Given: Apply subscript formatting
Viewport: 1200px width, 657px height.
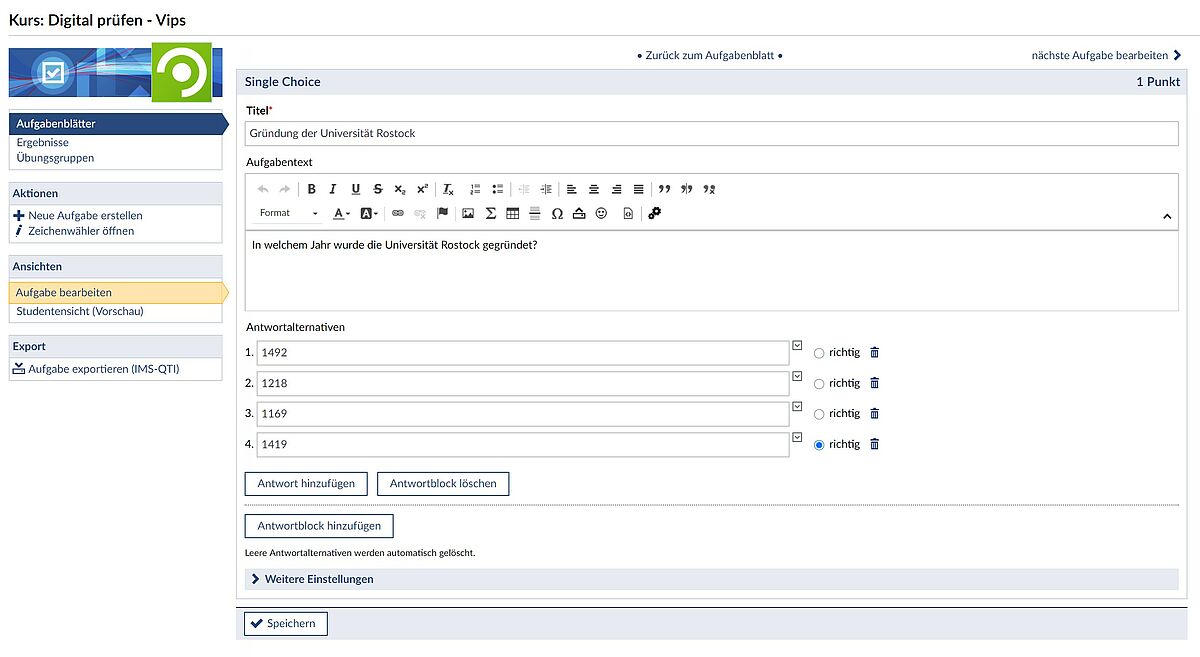Looking at the screenshot, I should [x=399, y=189].
